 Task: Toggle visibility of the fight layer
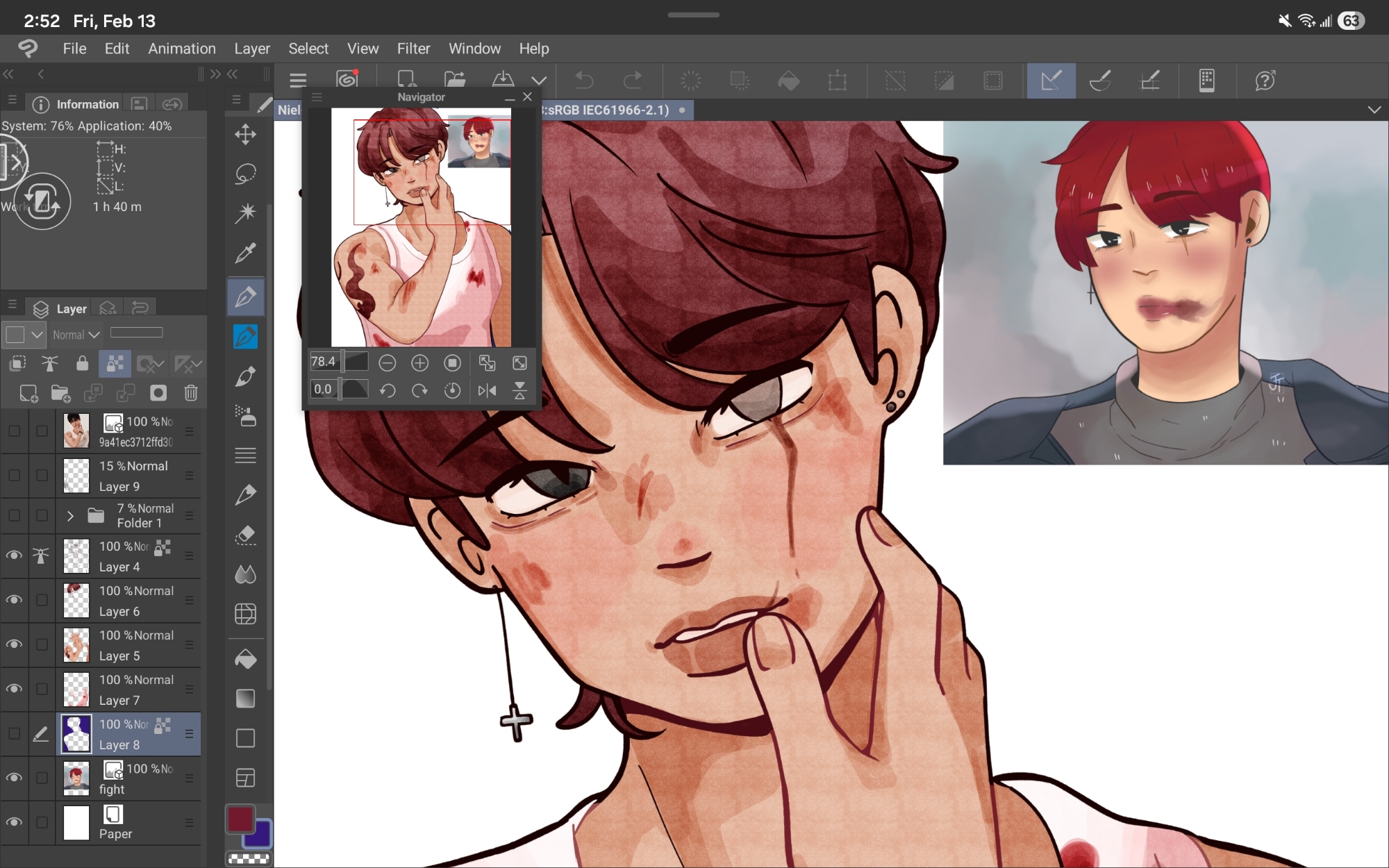click(x=14, y=778)
